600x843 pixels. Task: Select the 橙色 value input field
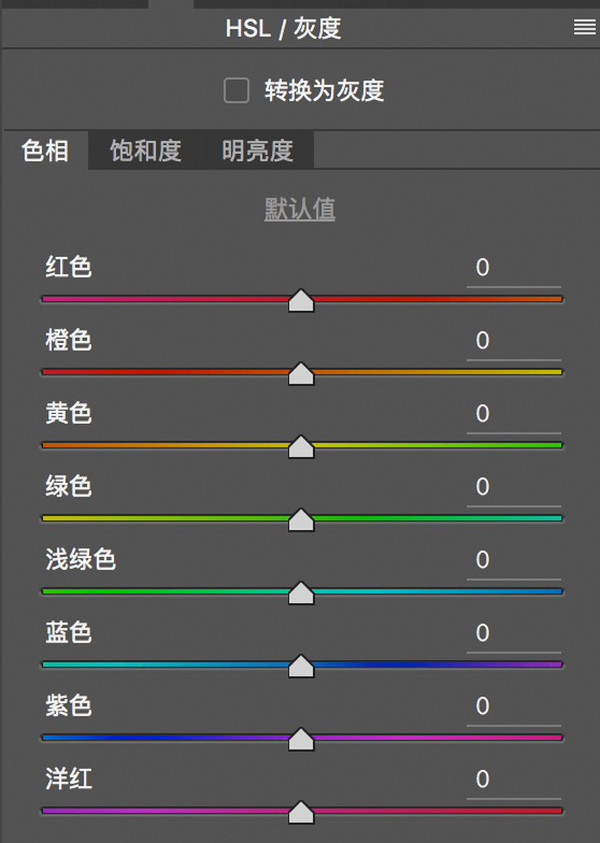coord(513,340)
